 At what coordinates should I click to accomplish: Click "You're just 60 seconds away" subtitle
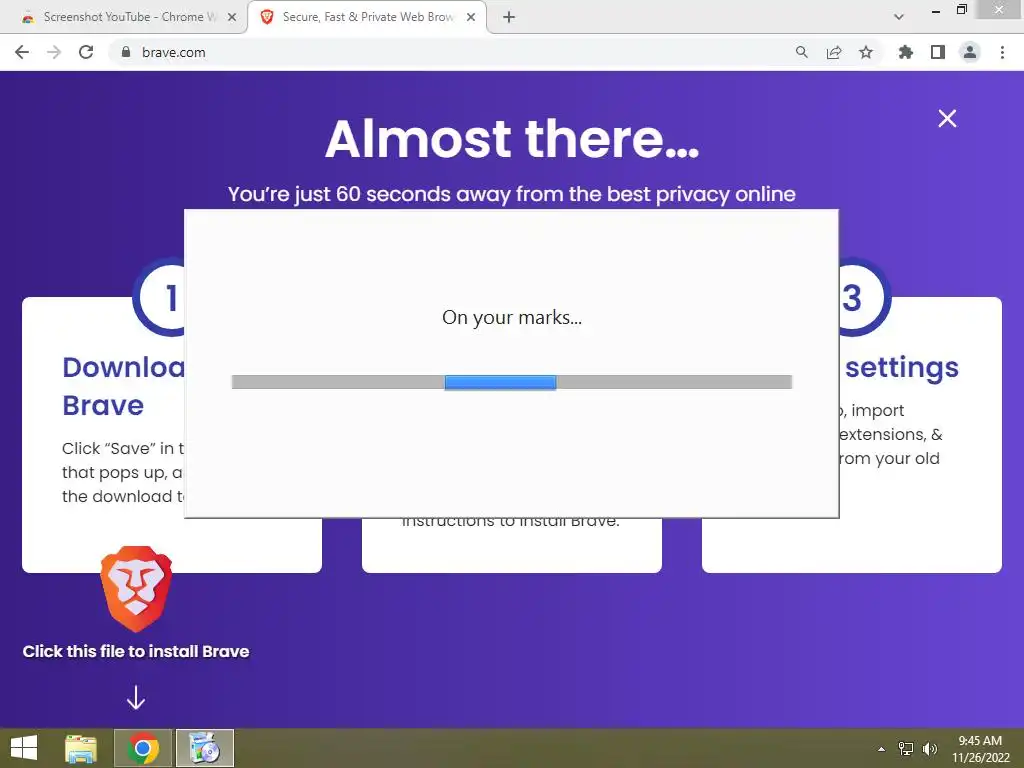coord(512,194)
